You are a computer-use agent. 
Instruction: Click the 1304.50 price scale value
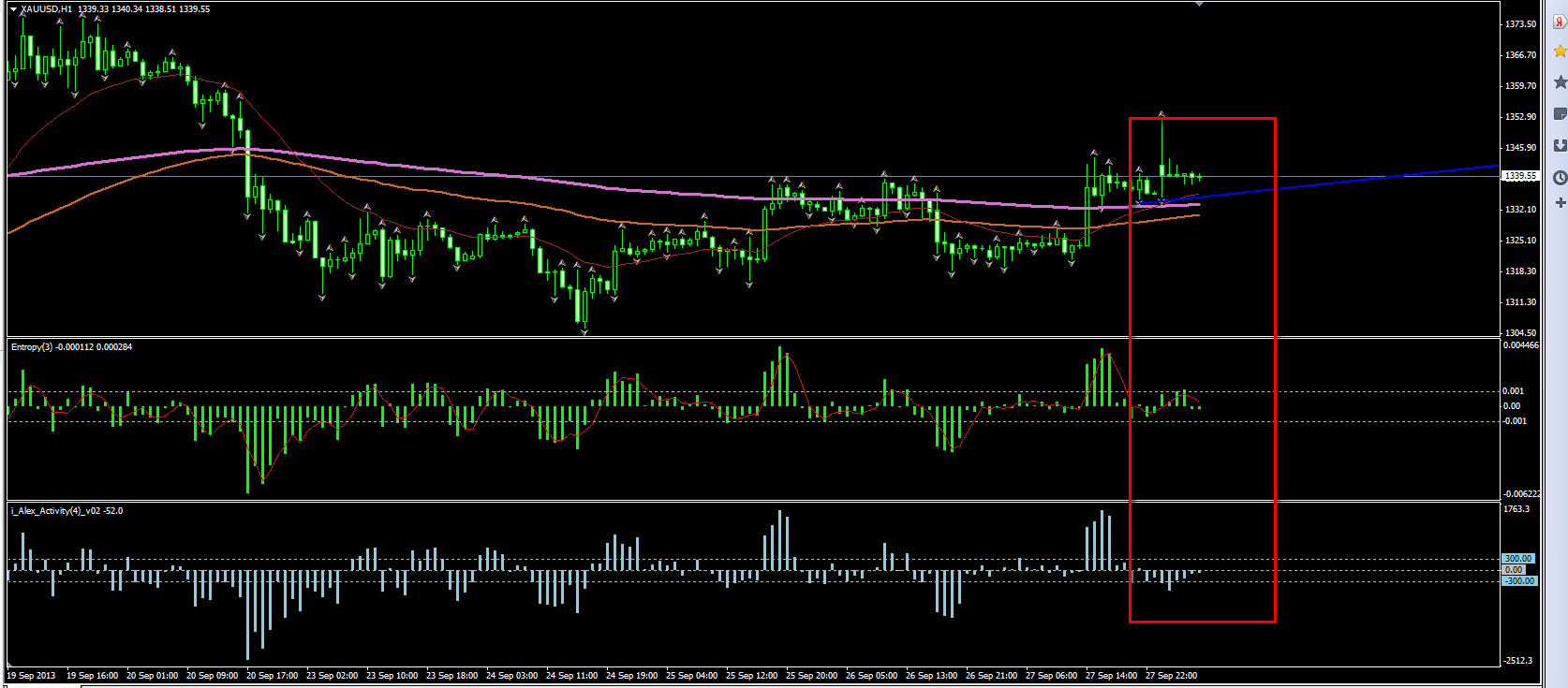pos(1520,333)
